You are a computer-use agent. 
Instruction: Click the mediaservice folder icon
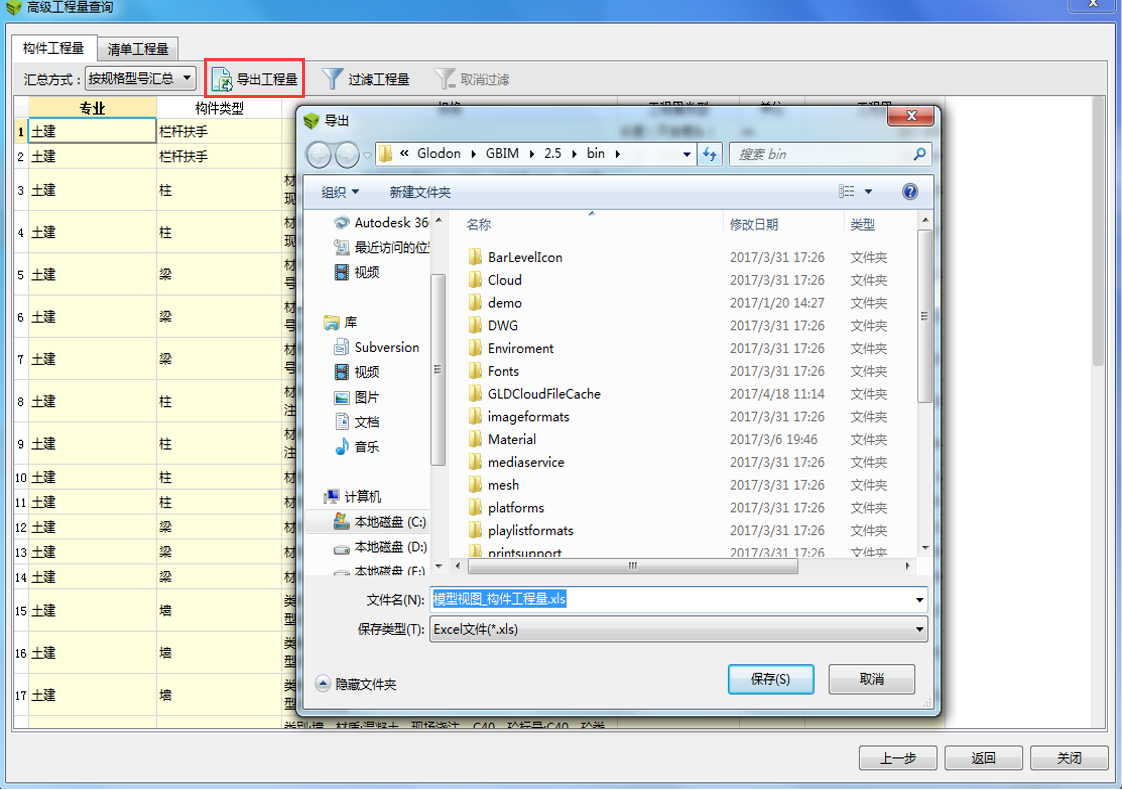475,462
